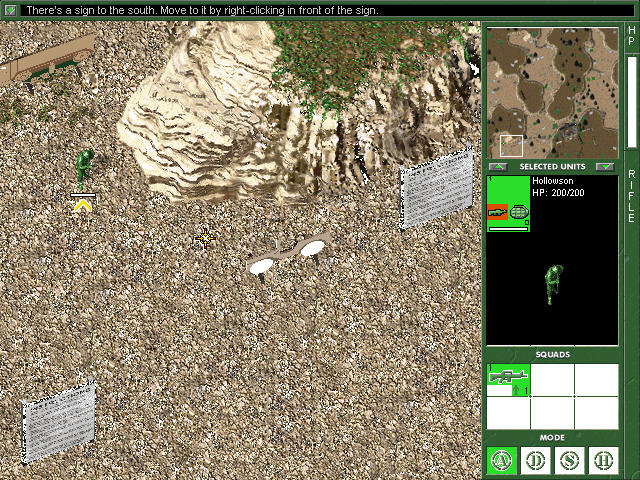Click the vertical HP bar

click(x=631, y=102)
